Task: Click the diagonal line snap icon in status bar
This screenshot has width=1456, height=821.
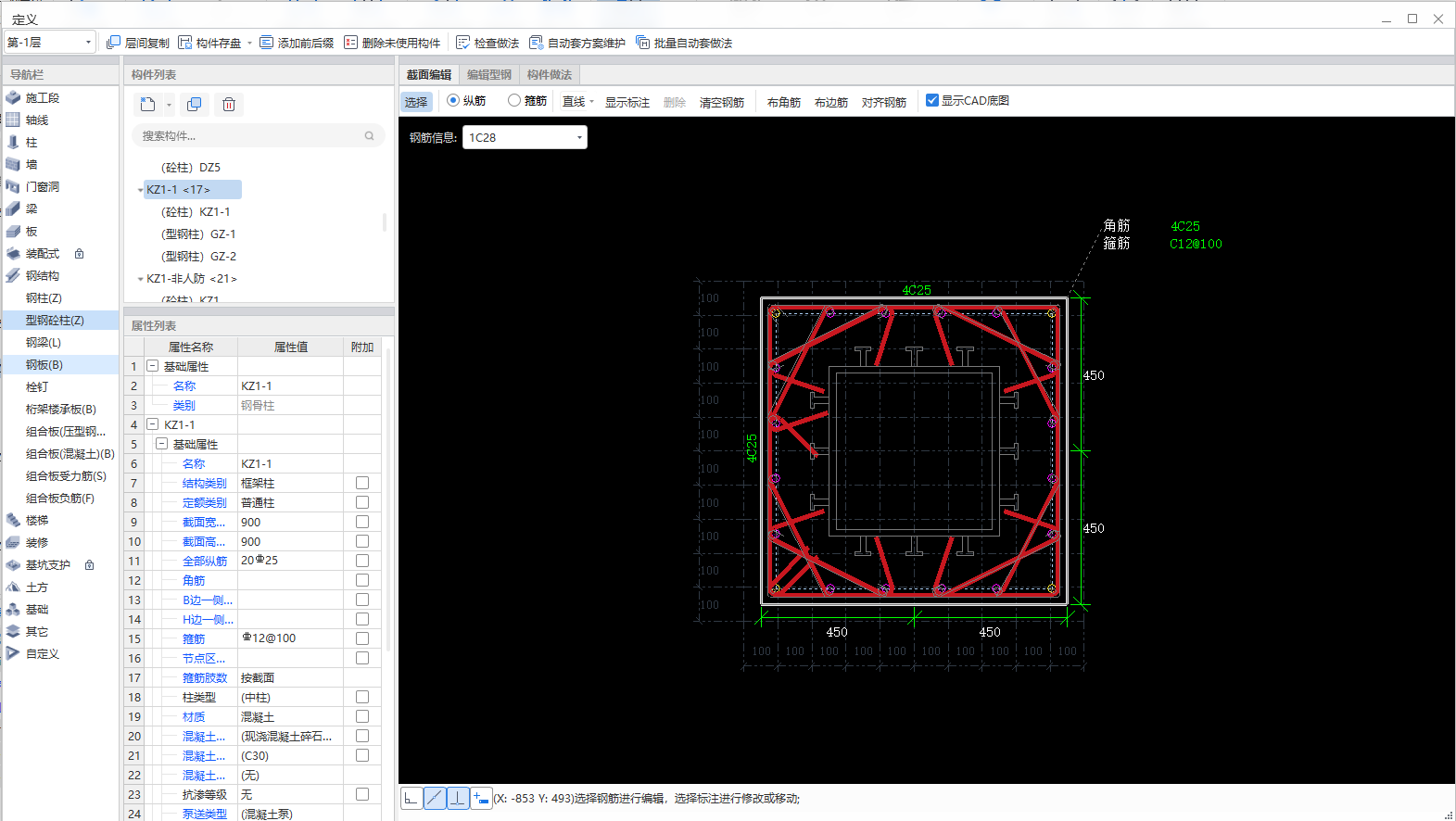Action: point(435,798)
